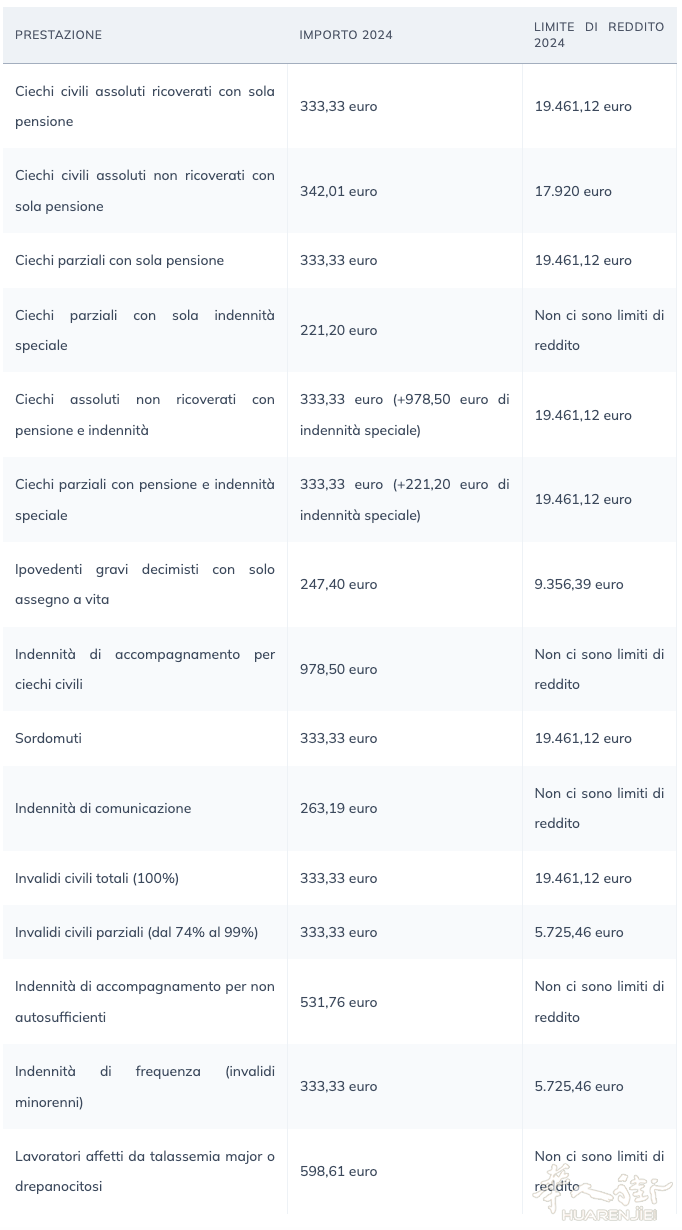Click the LIMITE DI REDDITO 2024 header

(598, 35)
